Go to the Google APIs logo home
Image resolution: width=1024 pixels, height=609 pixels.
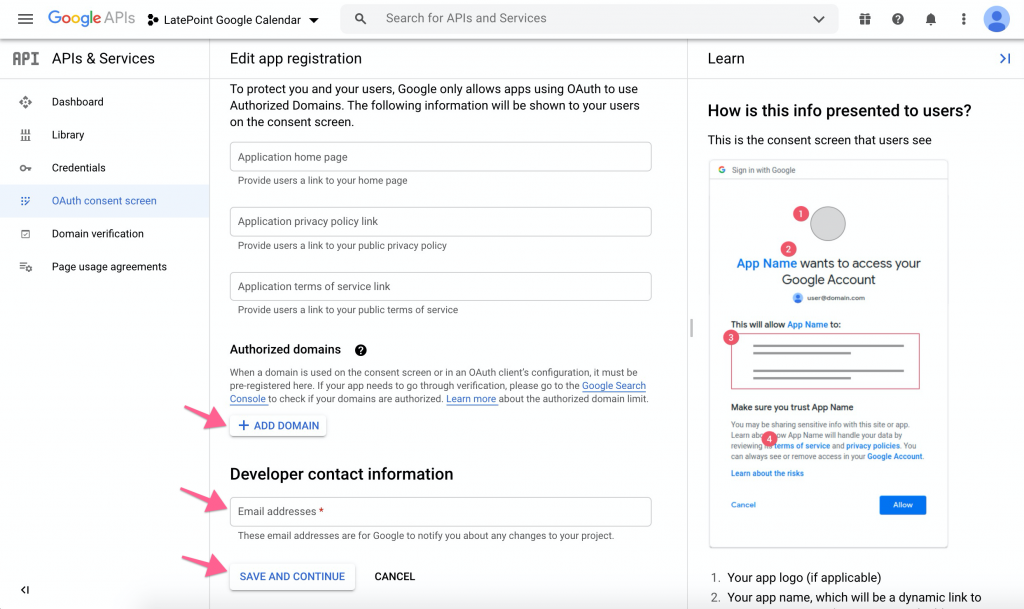click(x=91, y=18)
